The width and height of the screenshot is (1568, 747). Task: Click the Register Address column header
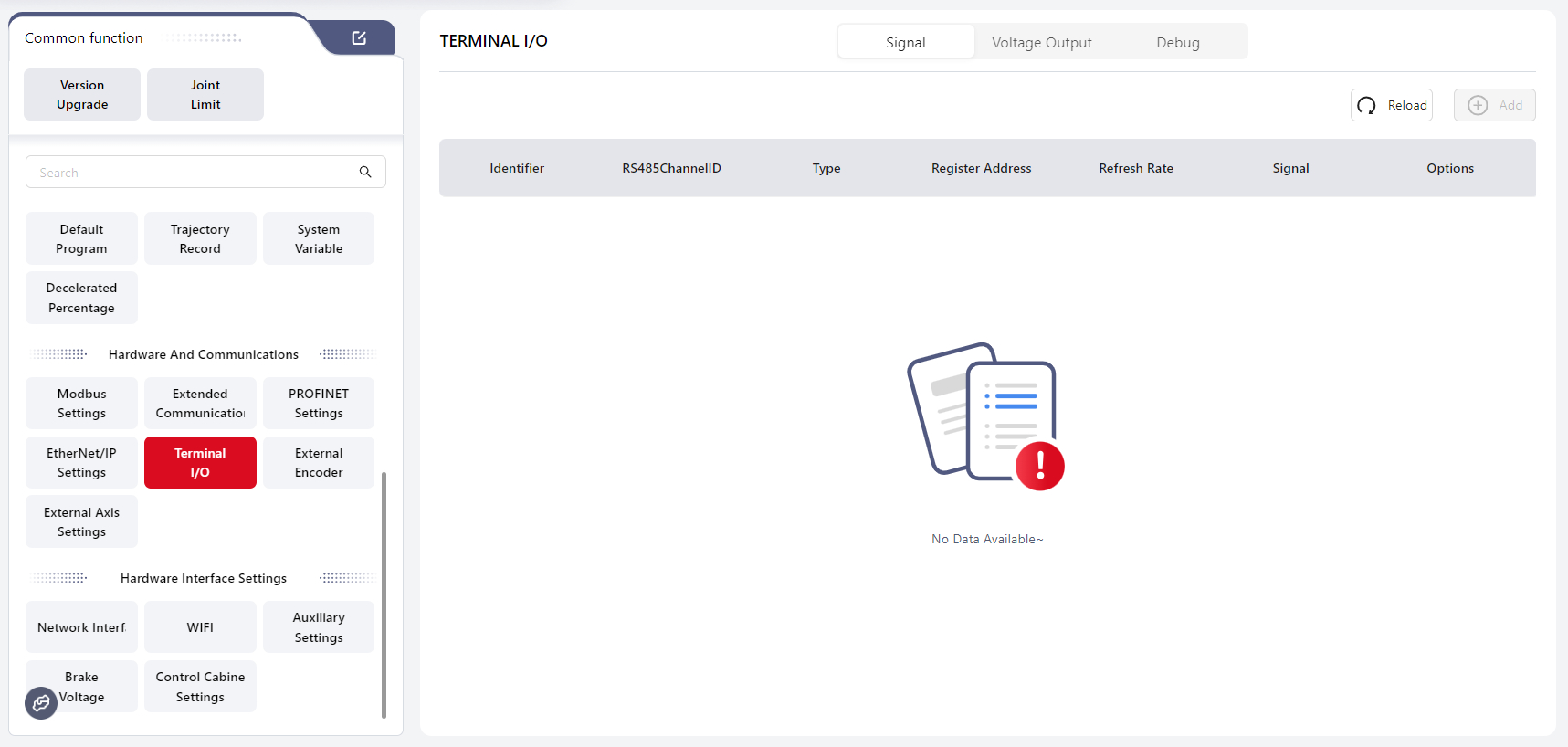(981, 168)
